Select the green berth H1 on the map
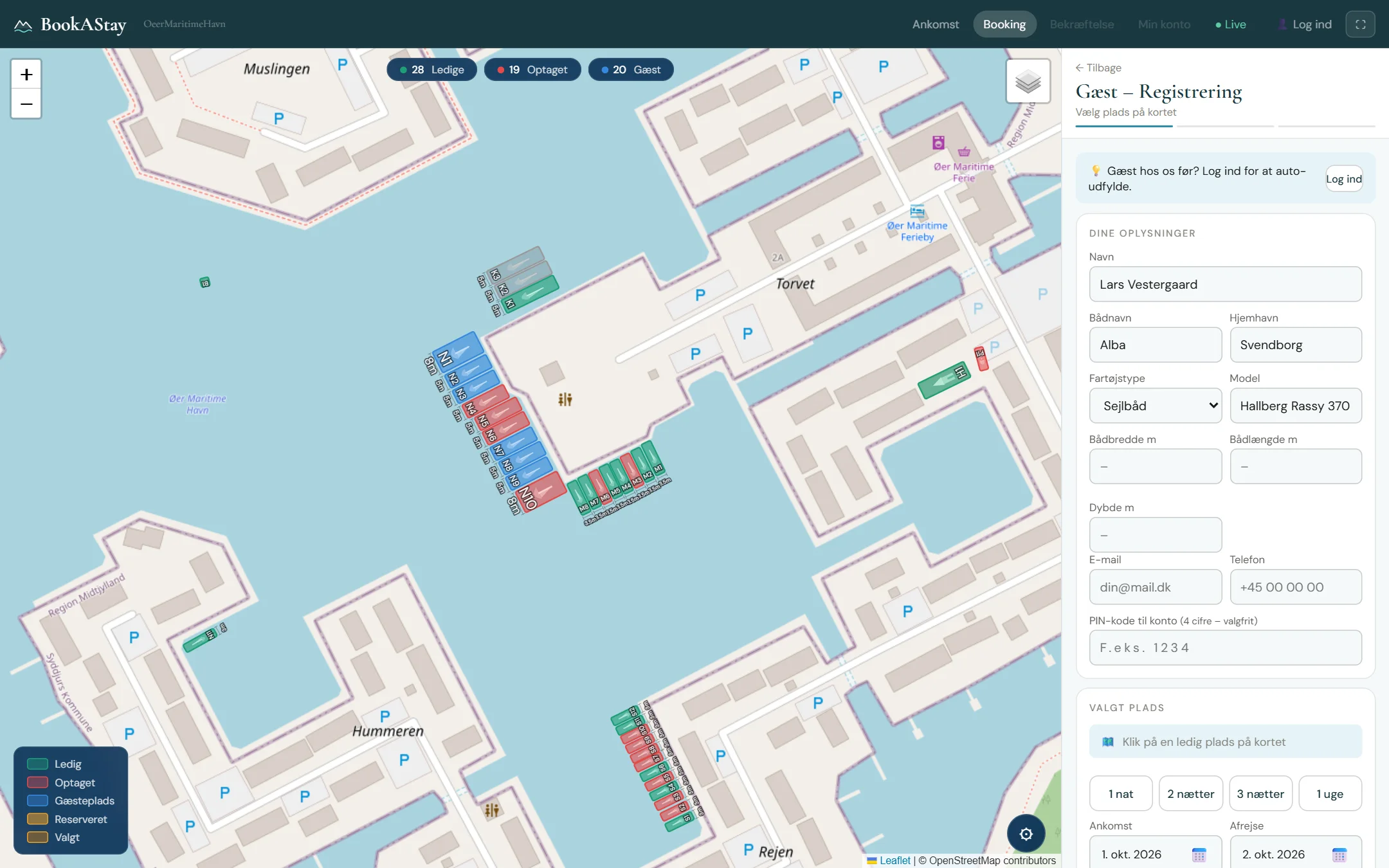Image resolution: width=1389 pixels, height=868 pixels. [x=943, y=381]
